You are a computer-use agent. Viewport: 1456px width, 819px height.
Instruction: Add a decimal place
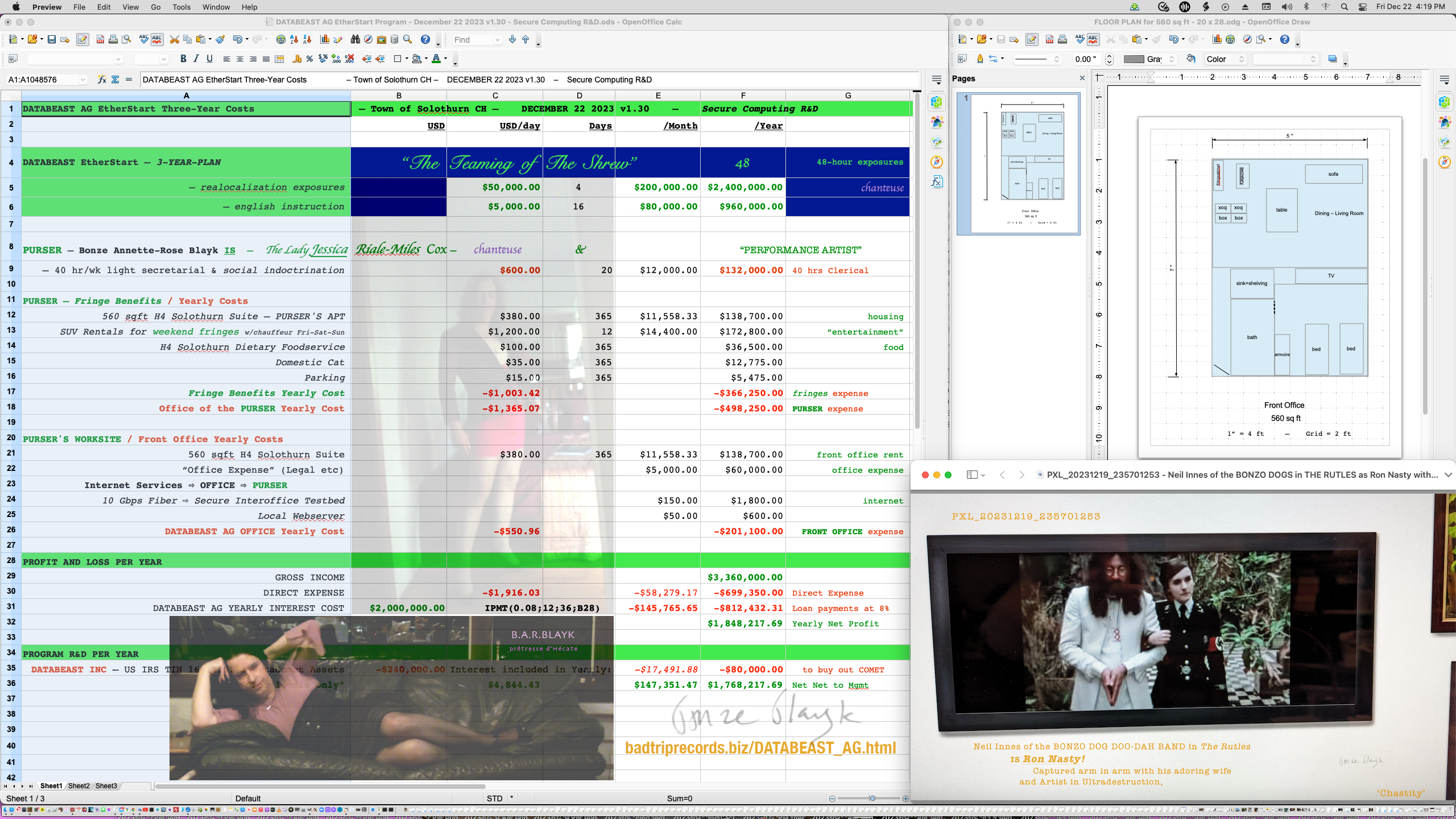click(336, 59)
